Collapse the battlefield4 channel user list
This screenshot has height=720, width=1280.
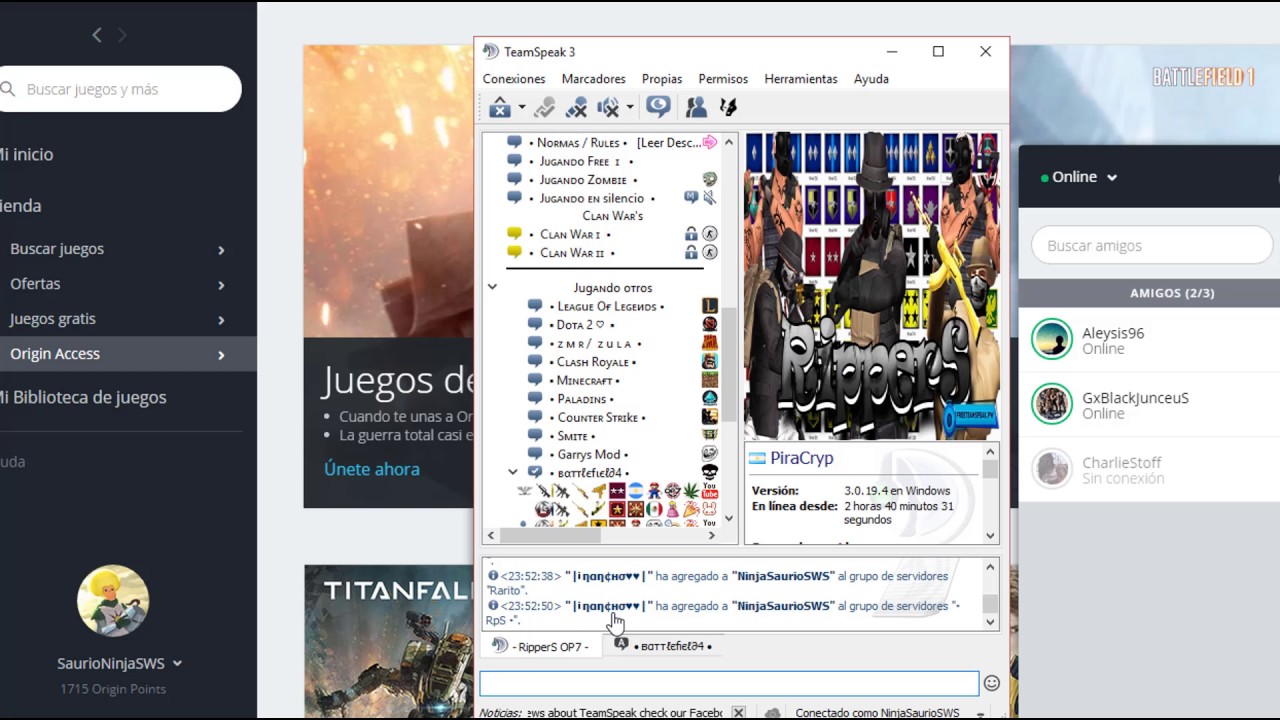point(513,472)
